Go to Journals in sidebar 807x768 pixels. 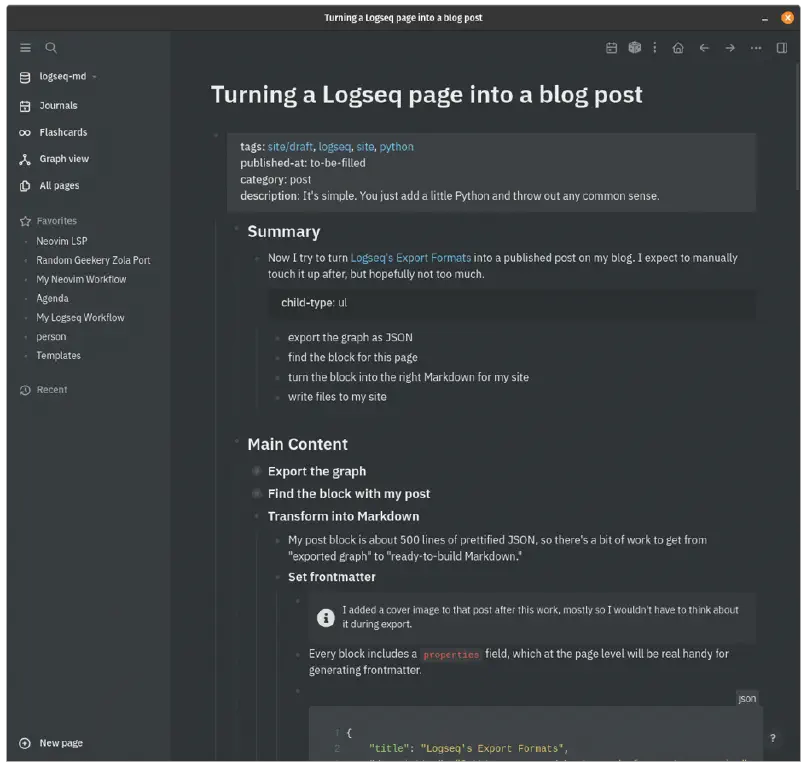pos(58,106)
